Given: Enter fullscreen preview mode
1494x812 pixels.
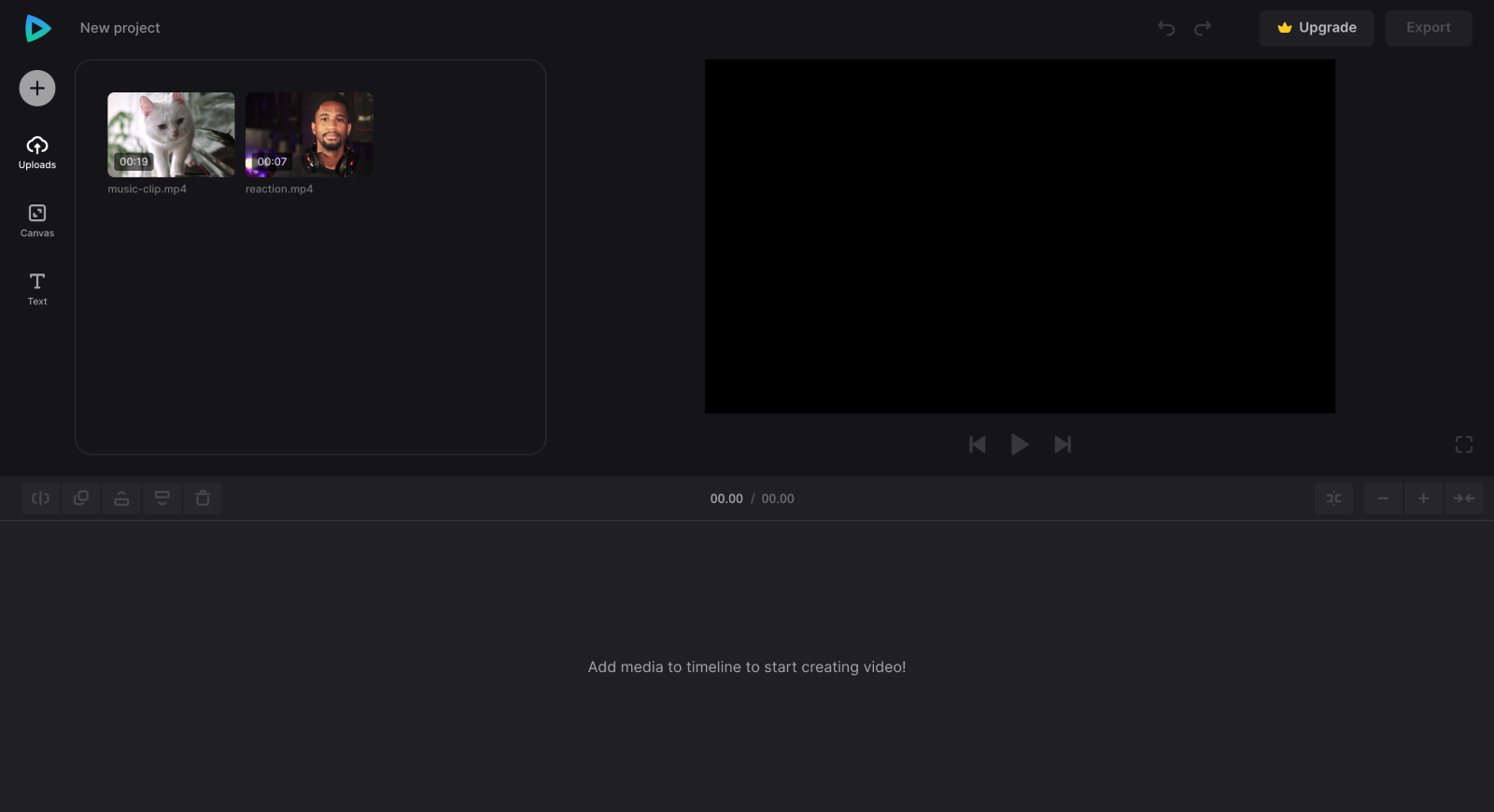Looking at the screenshot, I should point(1464,444).
